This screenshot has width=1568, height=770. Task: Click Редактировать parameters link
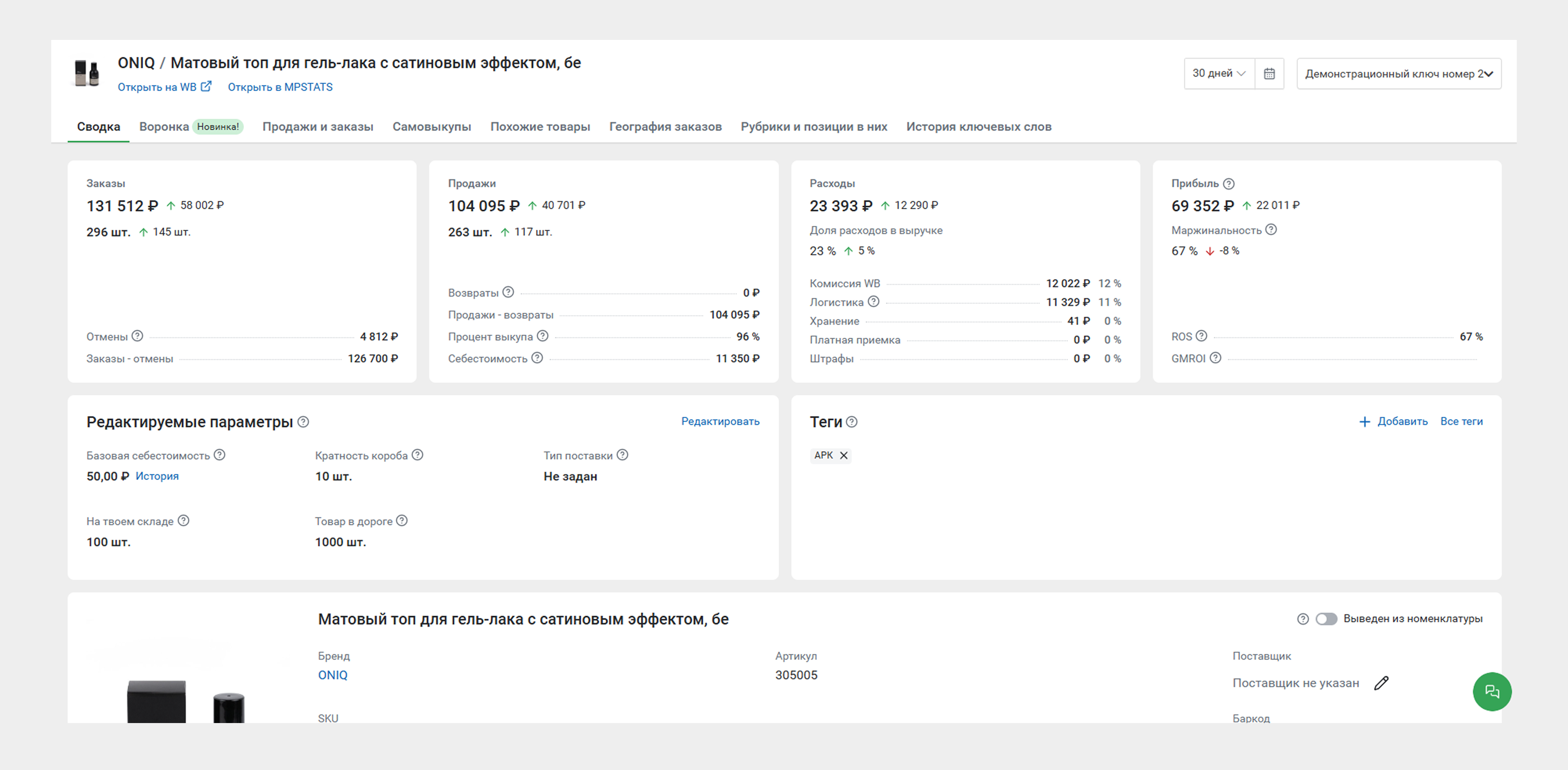719,421
